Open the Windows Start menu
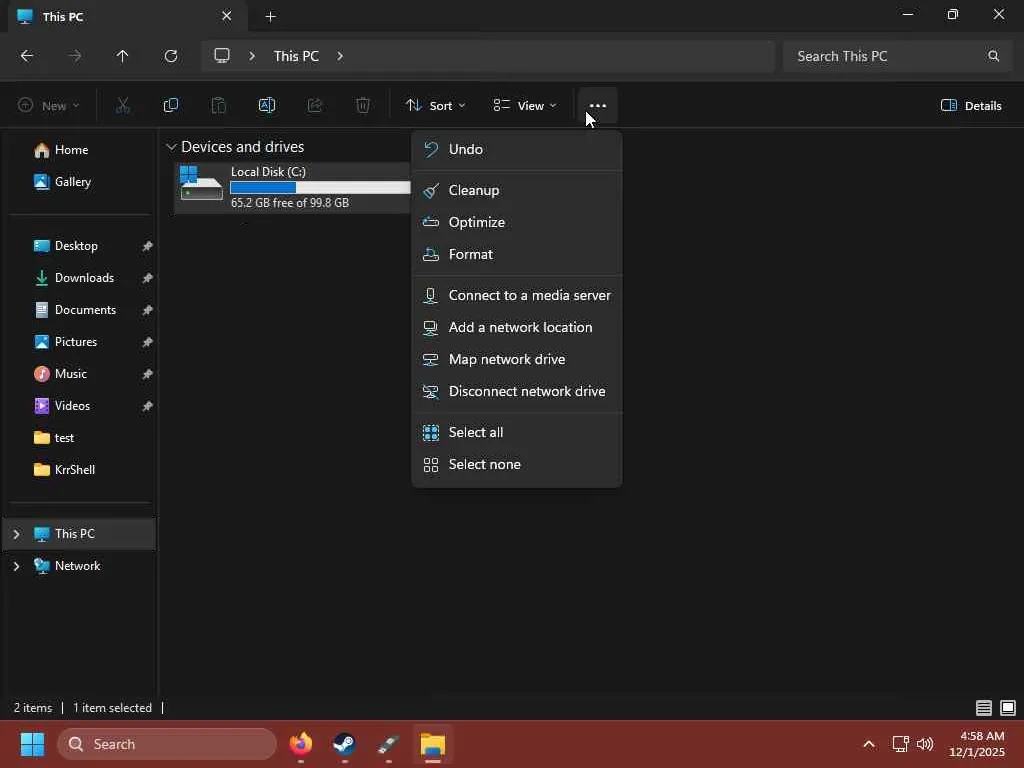Screen dimensions: 1024x768 pyautogui.click(x=32, y=744)
